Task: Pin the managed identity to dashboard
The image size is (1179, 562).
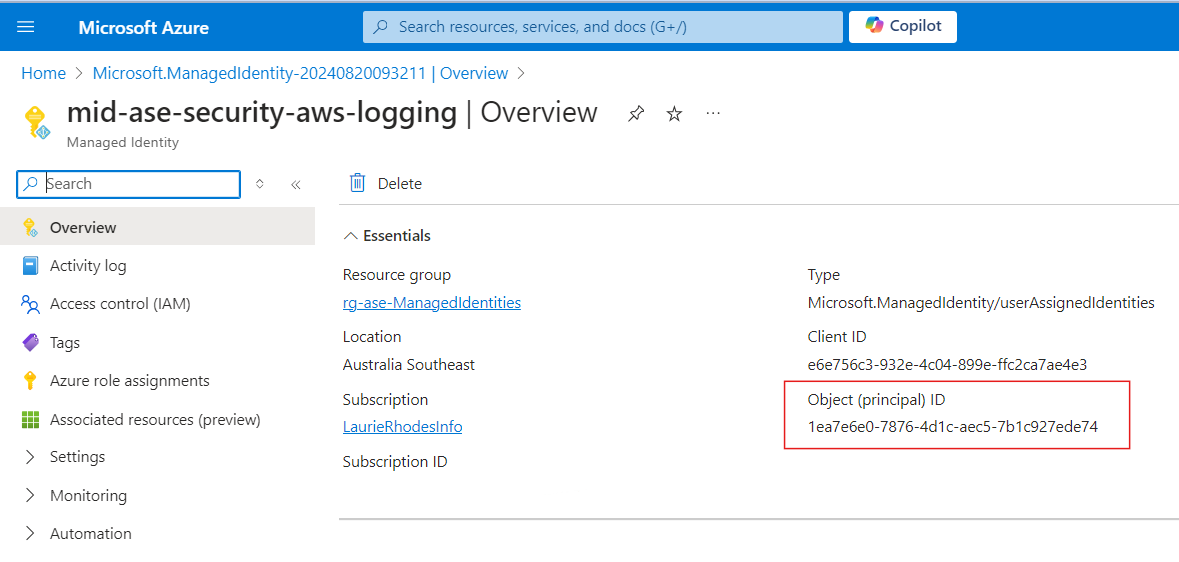Action: pos(636,114)
